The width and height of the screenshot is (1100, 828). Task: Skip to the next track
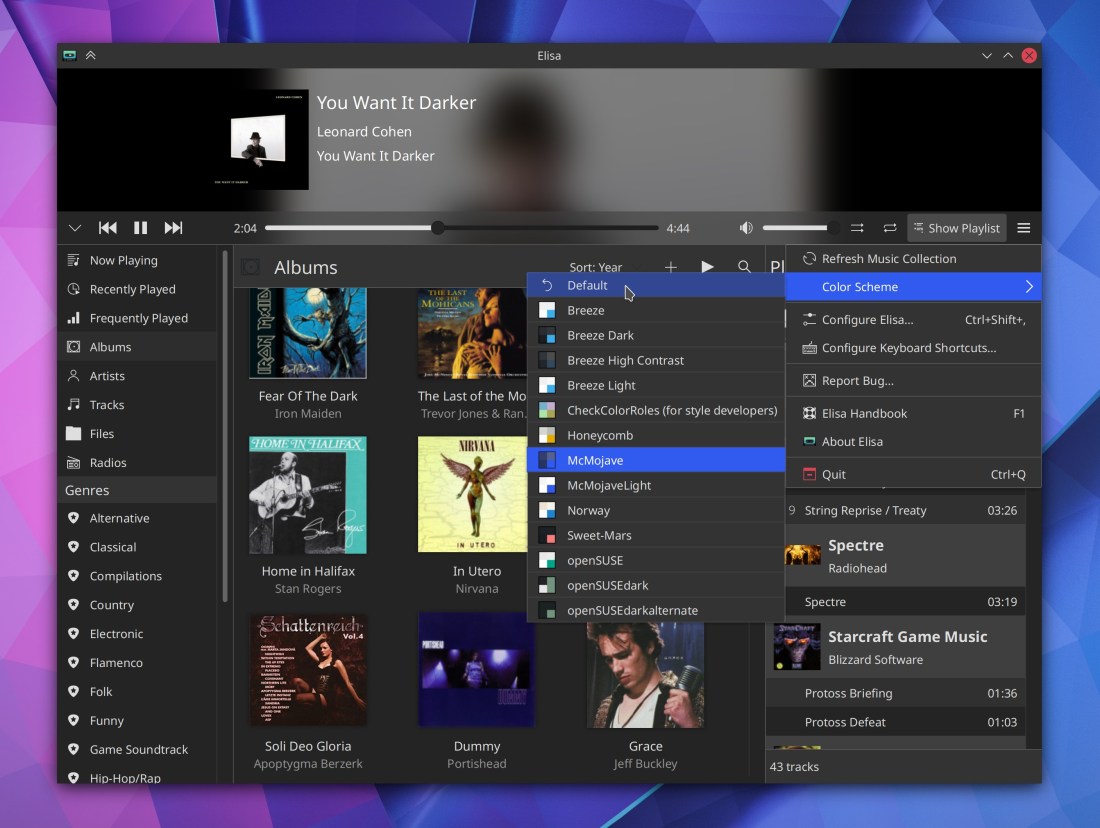[173, 228]
